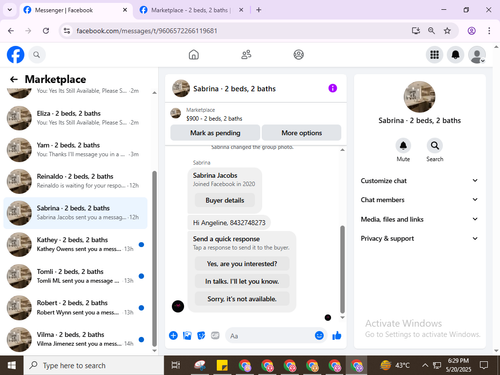Open the Chrome profile icon
The image size is (500, 375).
471,31
